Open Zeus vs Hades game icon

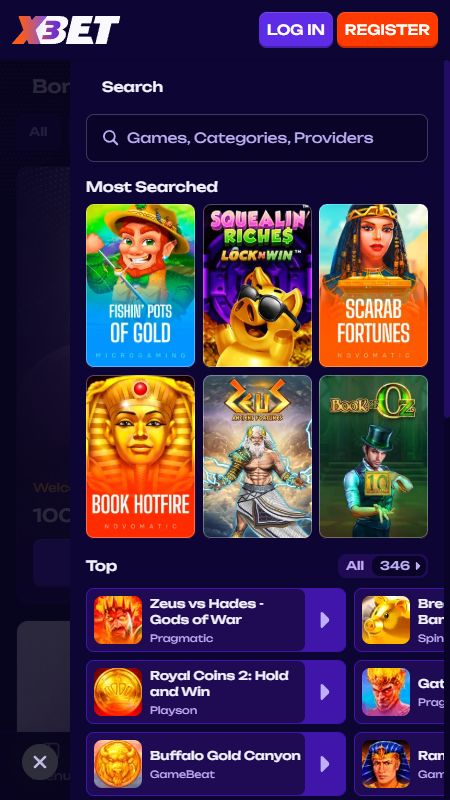118,620
